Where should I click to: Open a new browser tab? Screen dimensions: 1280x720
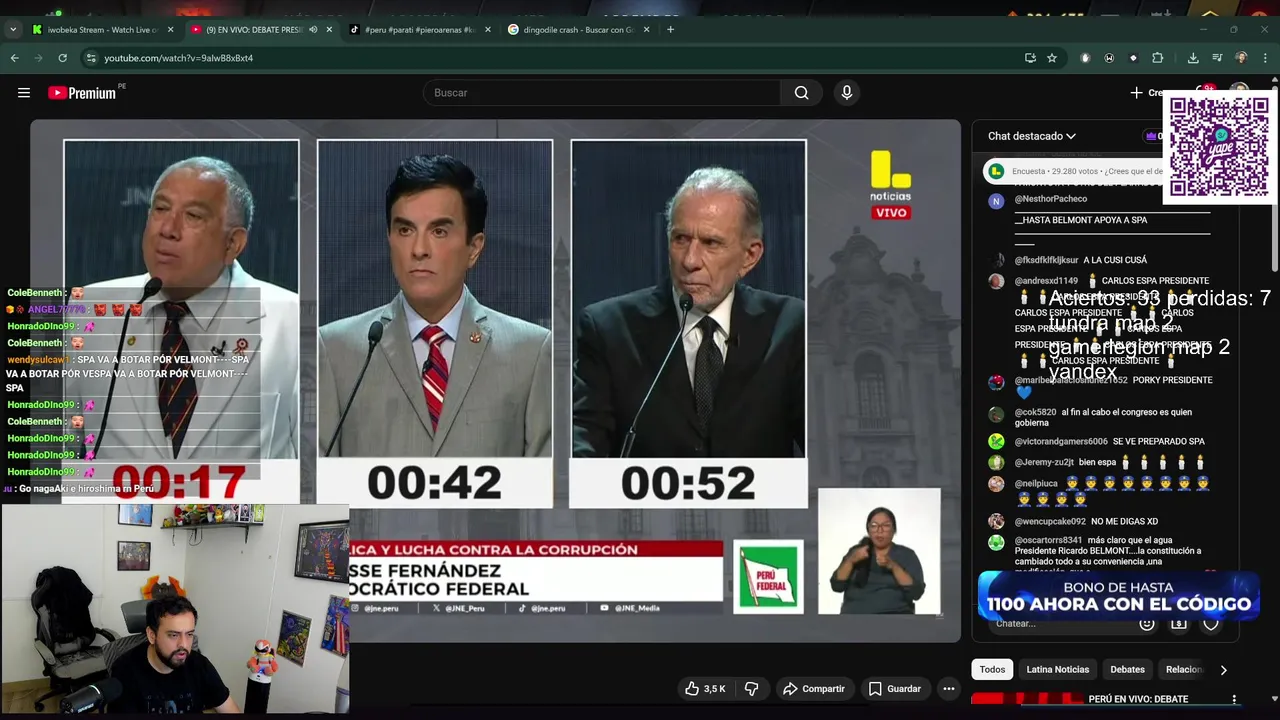[670, 29]
